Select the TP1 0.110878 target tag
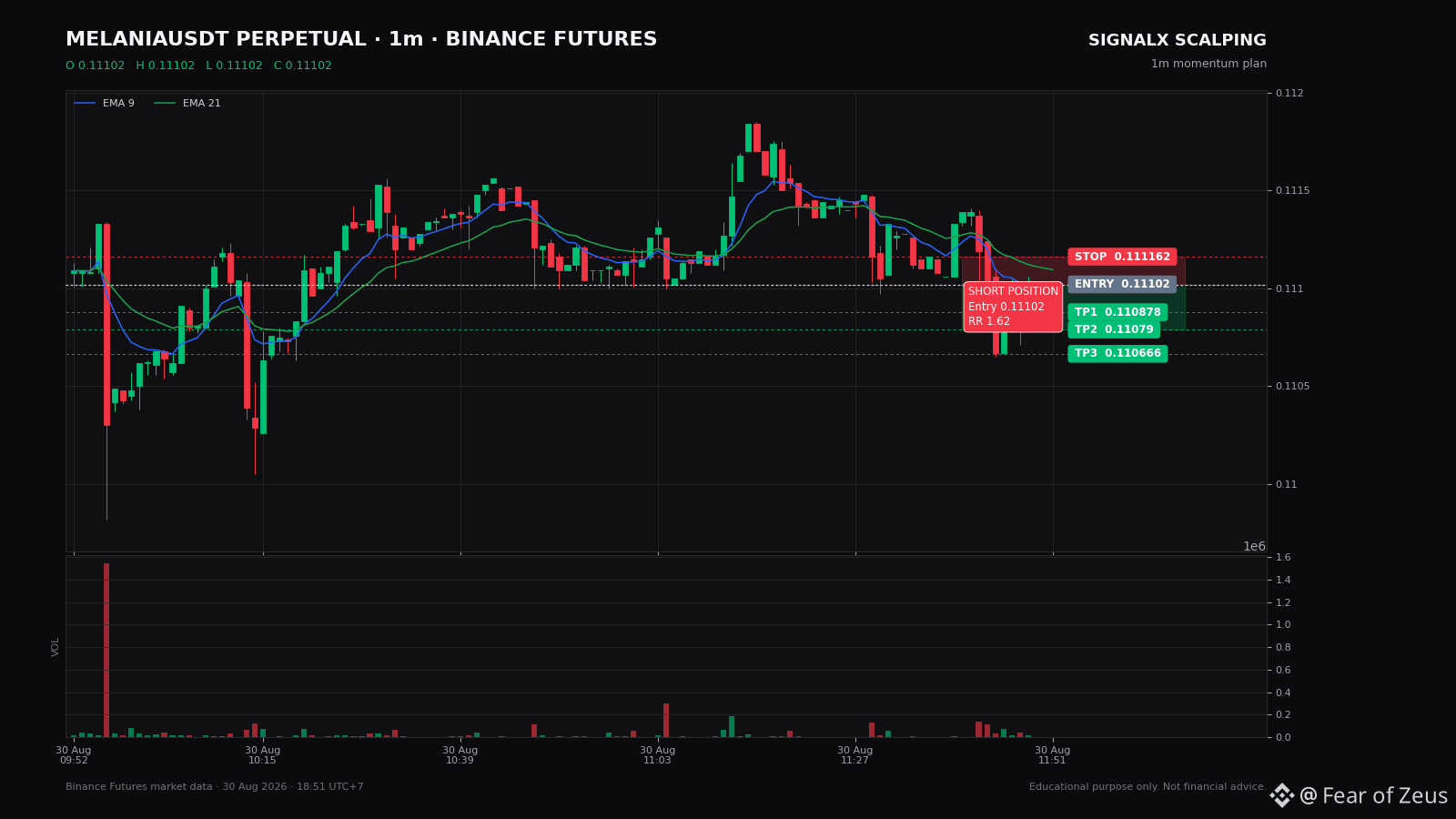This screenshot has height=819, width=1456. point(1117,312)
